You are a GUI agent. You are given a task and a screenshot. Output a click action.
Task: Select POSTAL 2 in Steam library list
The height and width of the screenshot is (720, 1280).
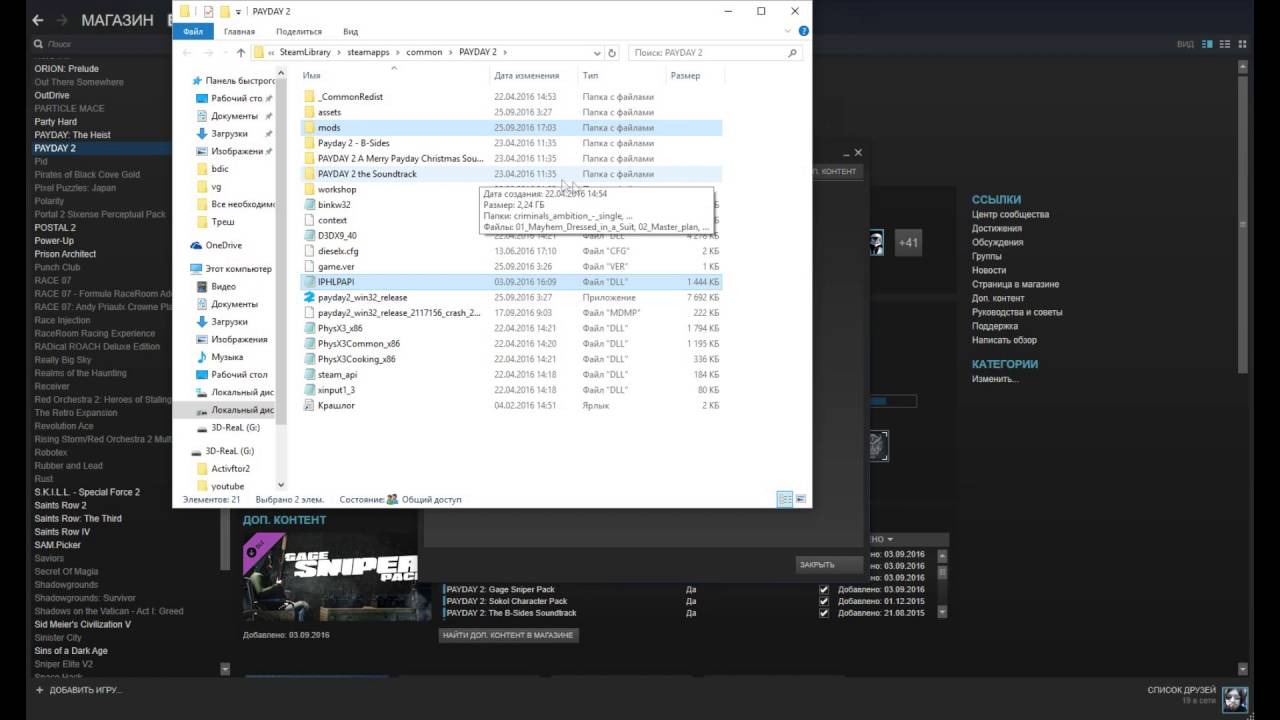coord(55,227)
